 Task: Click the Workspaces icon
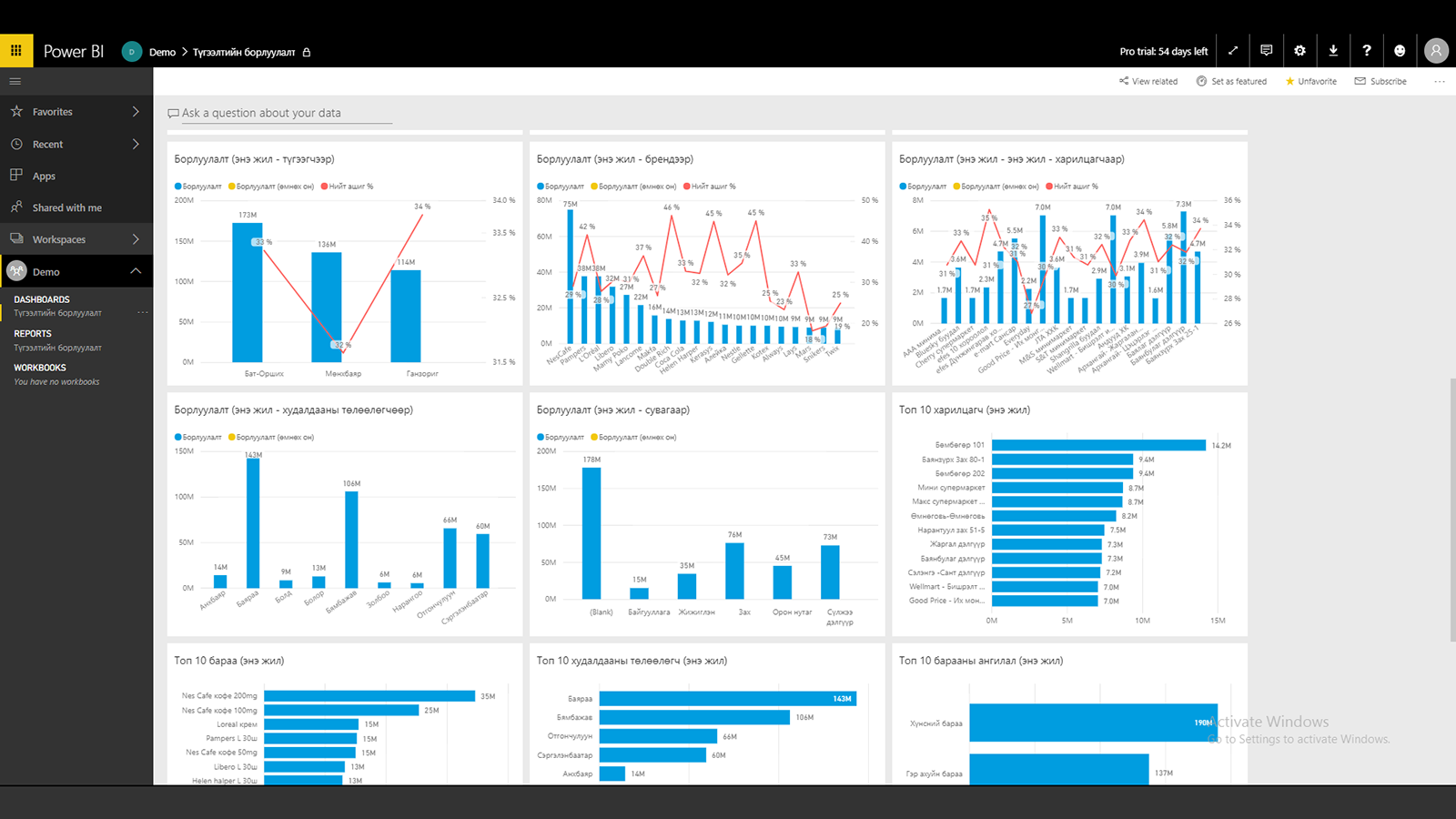point(16,238)
